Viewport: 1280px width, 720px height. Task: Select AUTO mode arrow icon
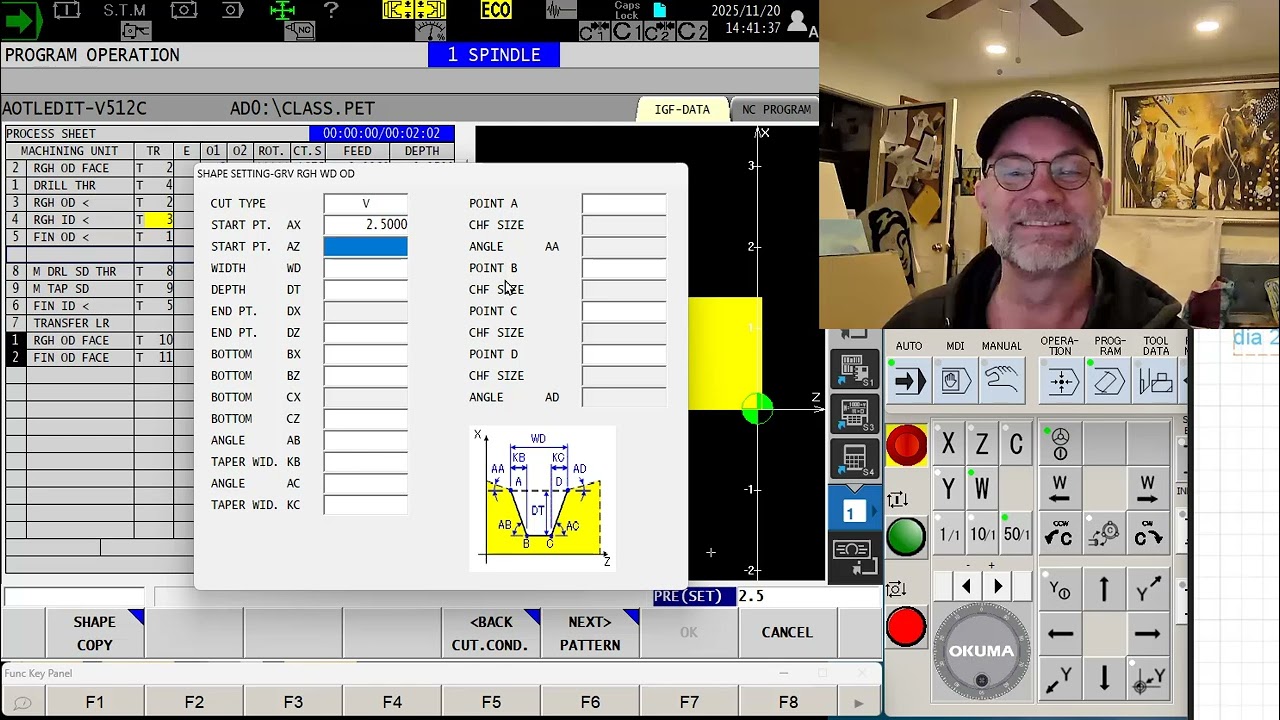[x=909, y=381]
